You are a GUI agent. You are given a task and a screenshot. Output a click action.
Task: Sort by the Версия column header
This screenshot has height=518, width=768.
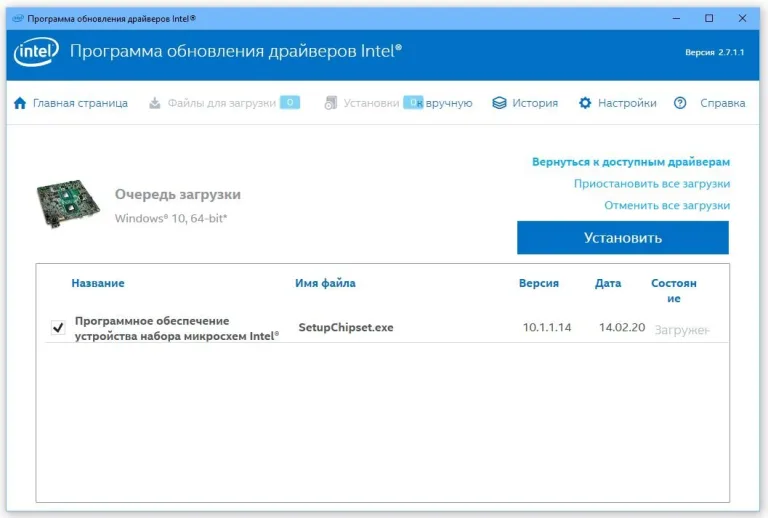pos(539,283)
